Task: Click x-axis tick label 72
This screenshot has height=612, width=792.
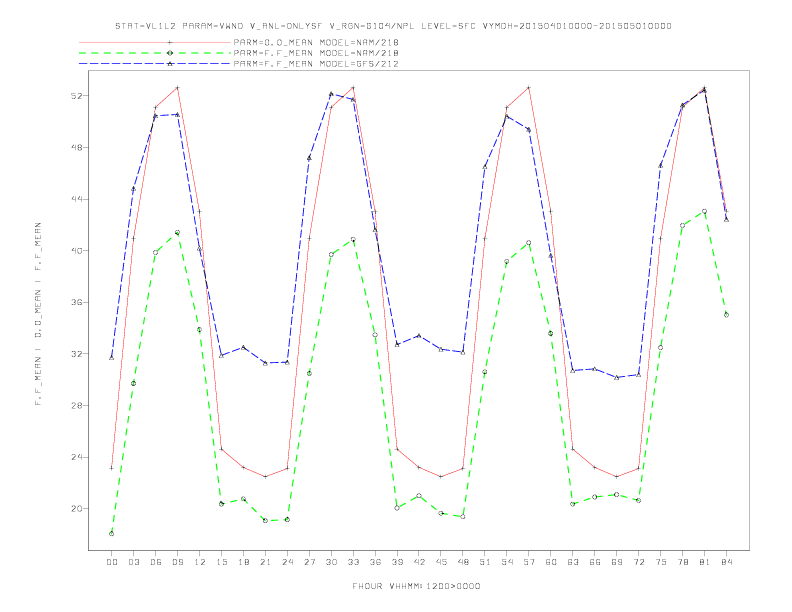Action: pos(638,562)
